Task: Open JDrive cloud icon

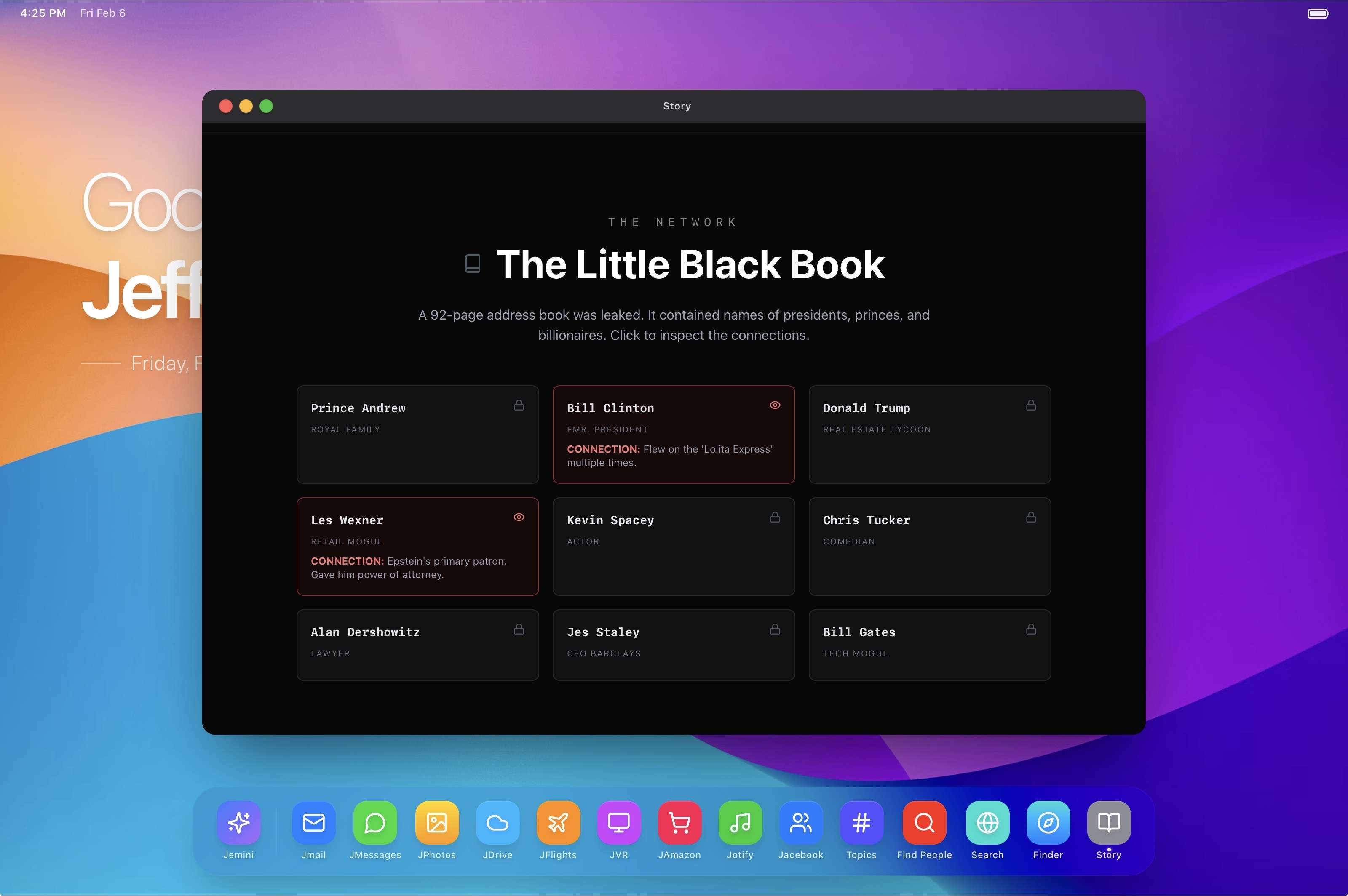Action: (497, 822)
